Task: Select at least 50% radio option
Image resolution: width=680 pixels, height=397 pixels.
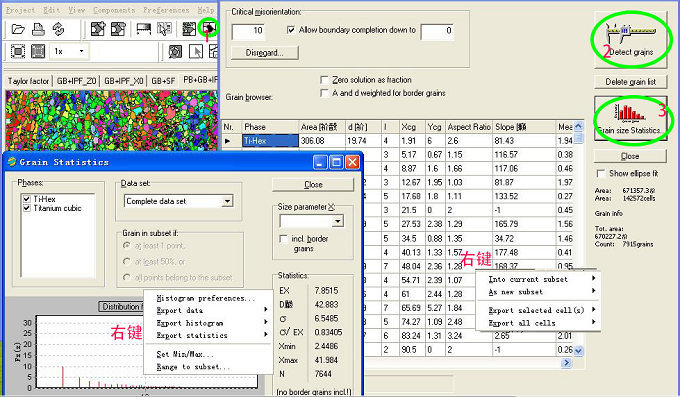Action: click(x=127, y=262)
